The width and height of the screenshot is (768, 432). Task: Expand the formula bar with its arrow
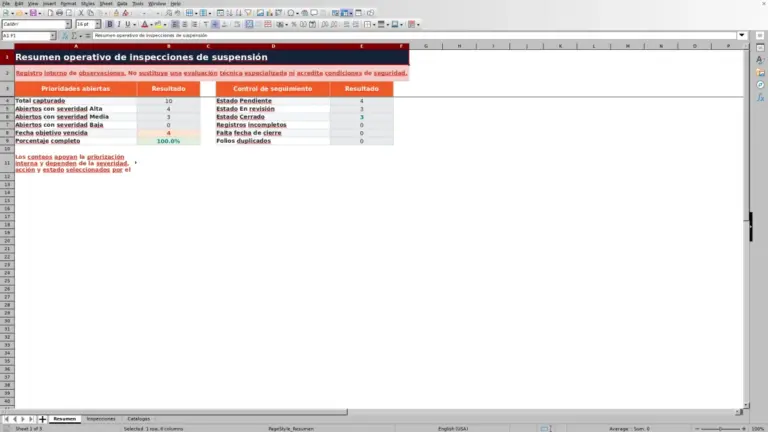coord(742,35)
